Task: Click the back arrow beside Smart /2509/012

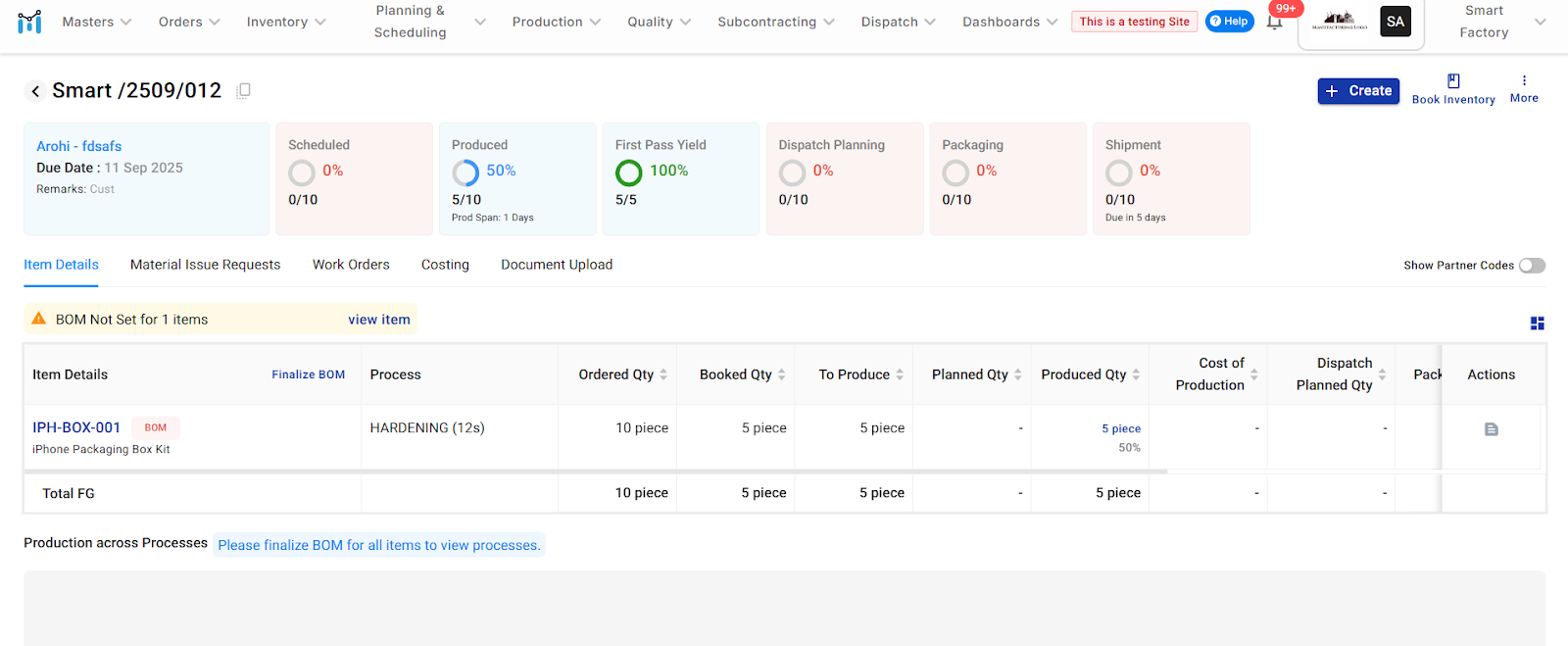Action: pyautogui.click(x=35, y=91)
